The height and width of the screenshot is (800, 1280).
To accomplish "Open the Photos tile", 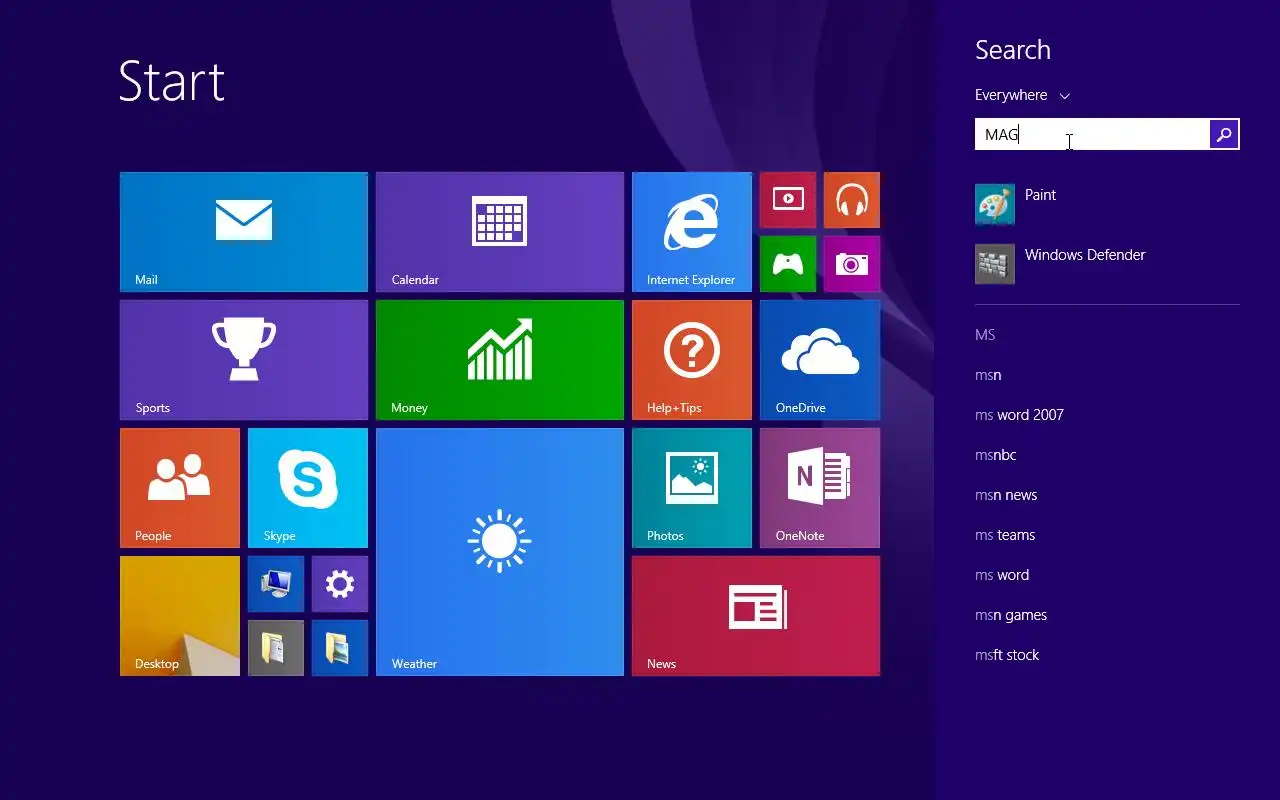I will pyautogui.click(x=692, y=488).
